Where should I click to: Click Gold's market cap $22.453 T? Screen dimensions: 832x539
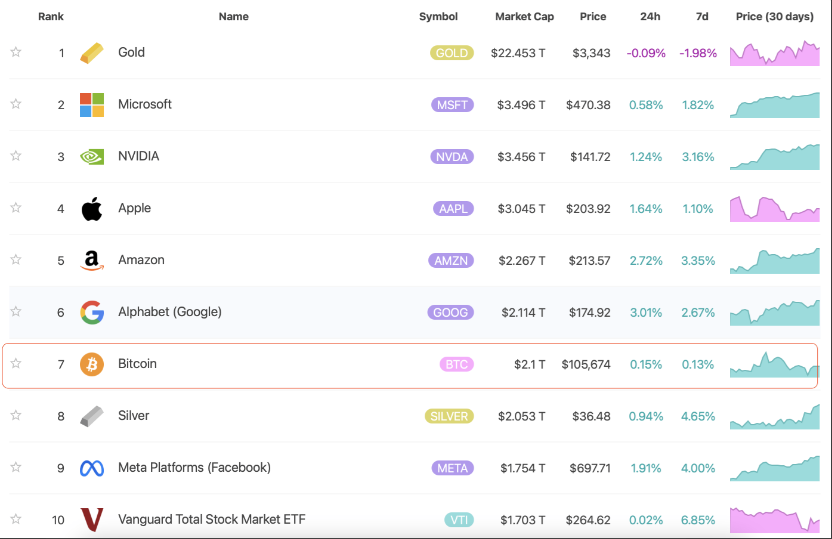tap(518, 53)
